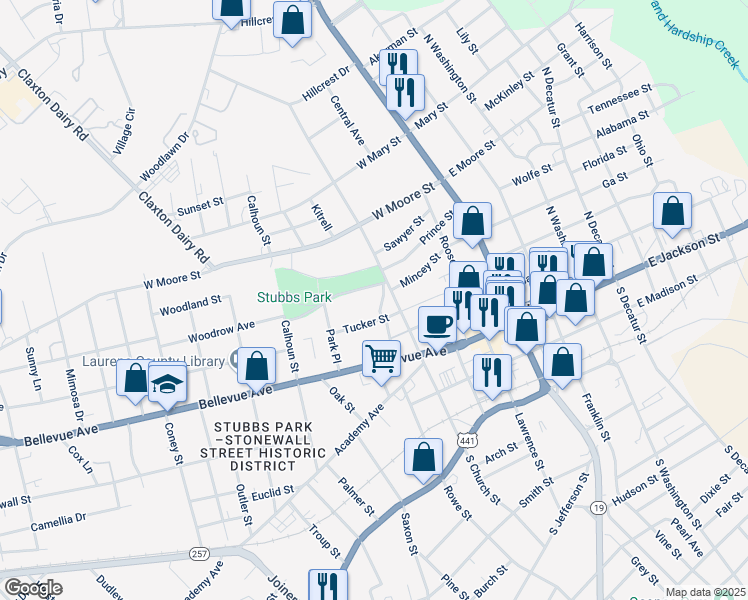748x600 pixels.
Task: Open the graduation cap school marker
Action: pos(167,383)
